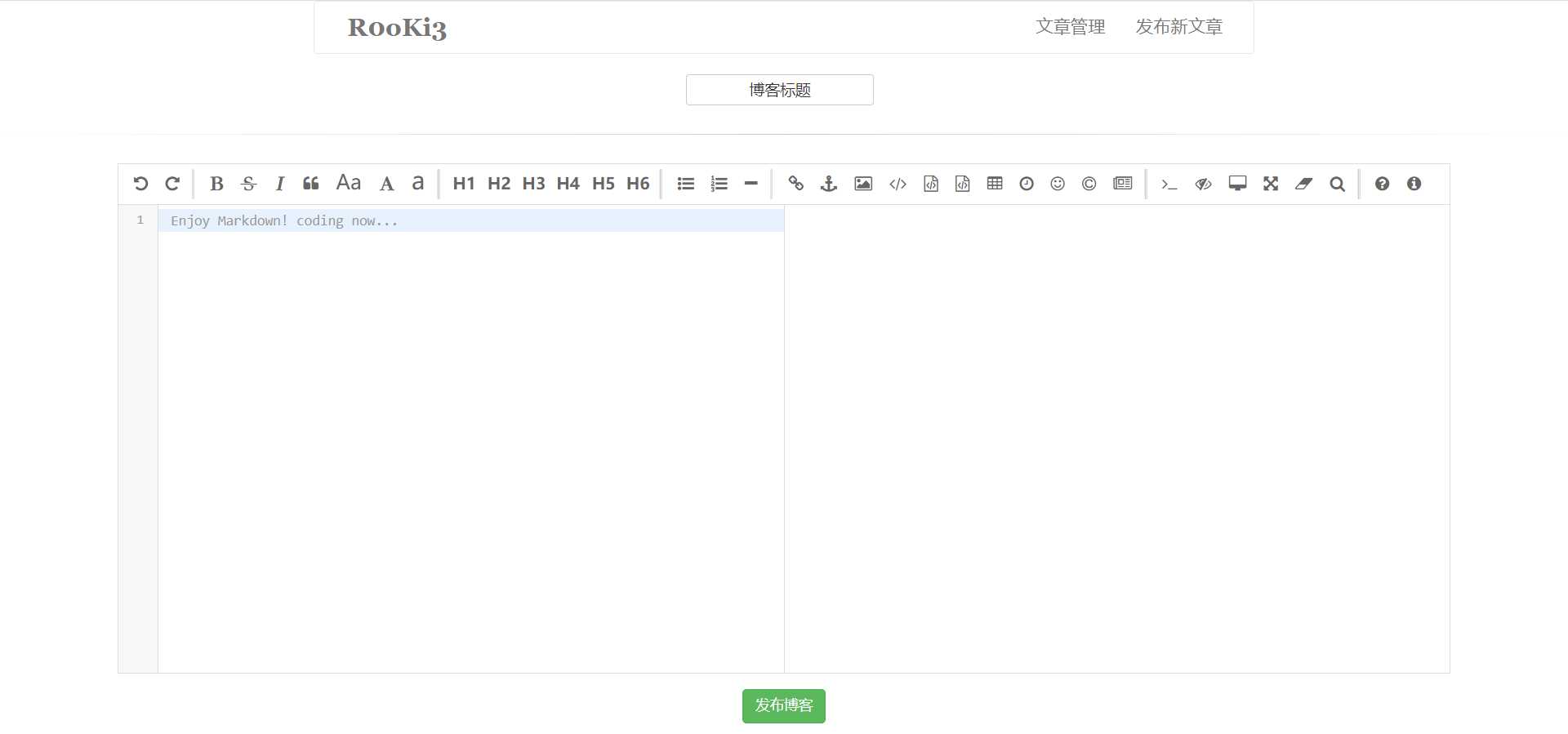Insert an ordered numbered list

pyautogui.click(x=719, y=184)
